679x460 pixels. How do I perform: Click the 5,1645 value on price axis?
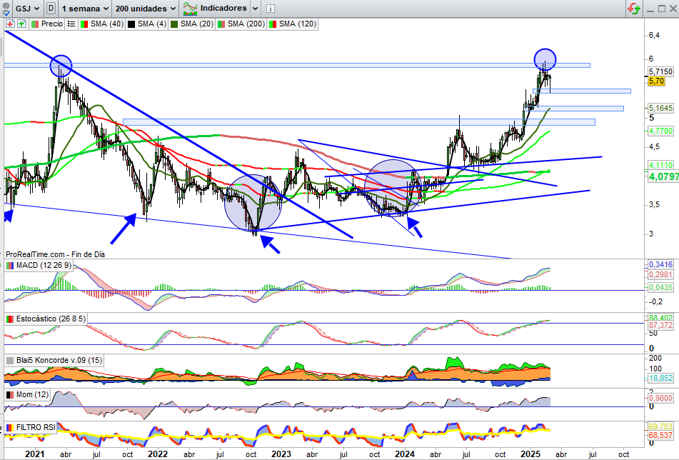coord(661,107)
